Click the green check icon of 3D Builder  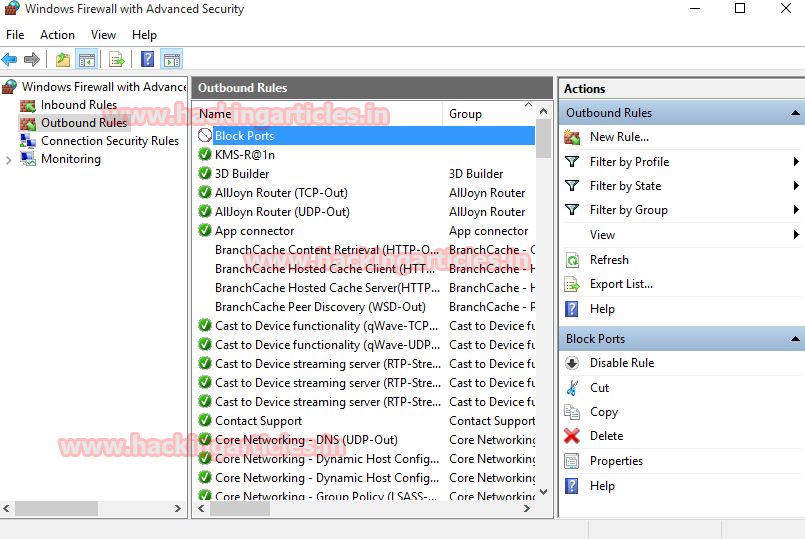click(205, 174)
